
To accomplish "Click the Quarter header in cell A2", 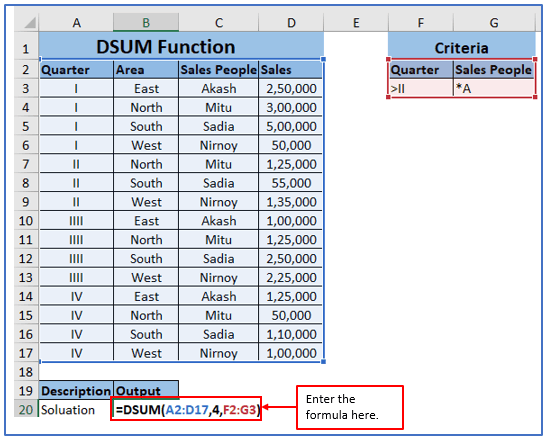I will point(76,70).
